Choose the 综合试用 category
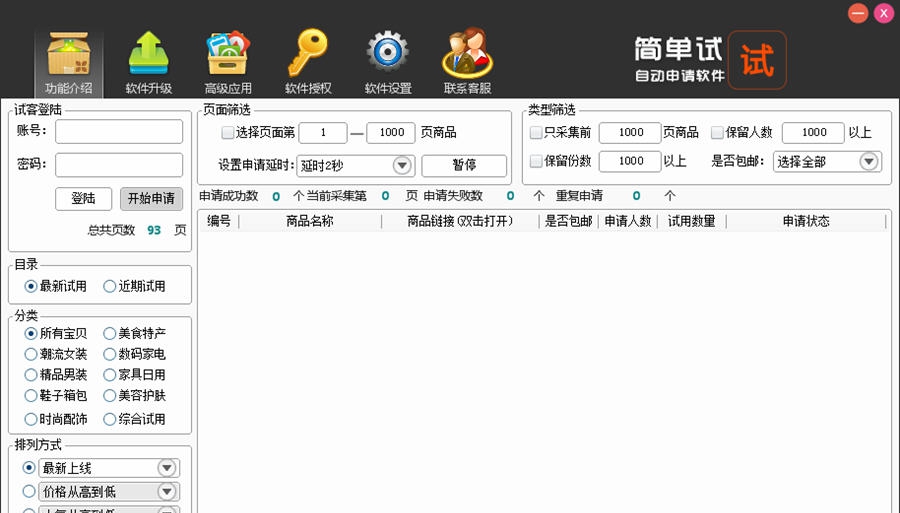The image size is (900, 513). pos(110,419)
